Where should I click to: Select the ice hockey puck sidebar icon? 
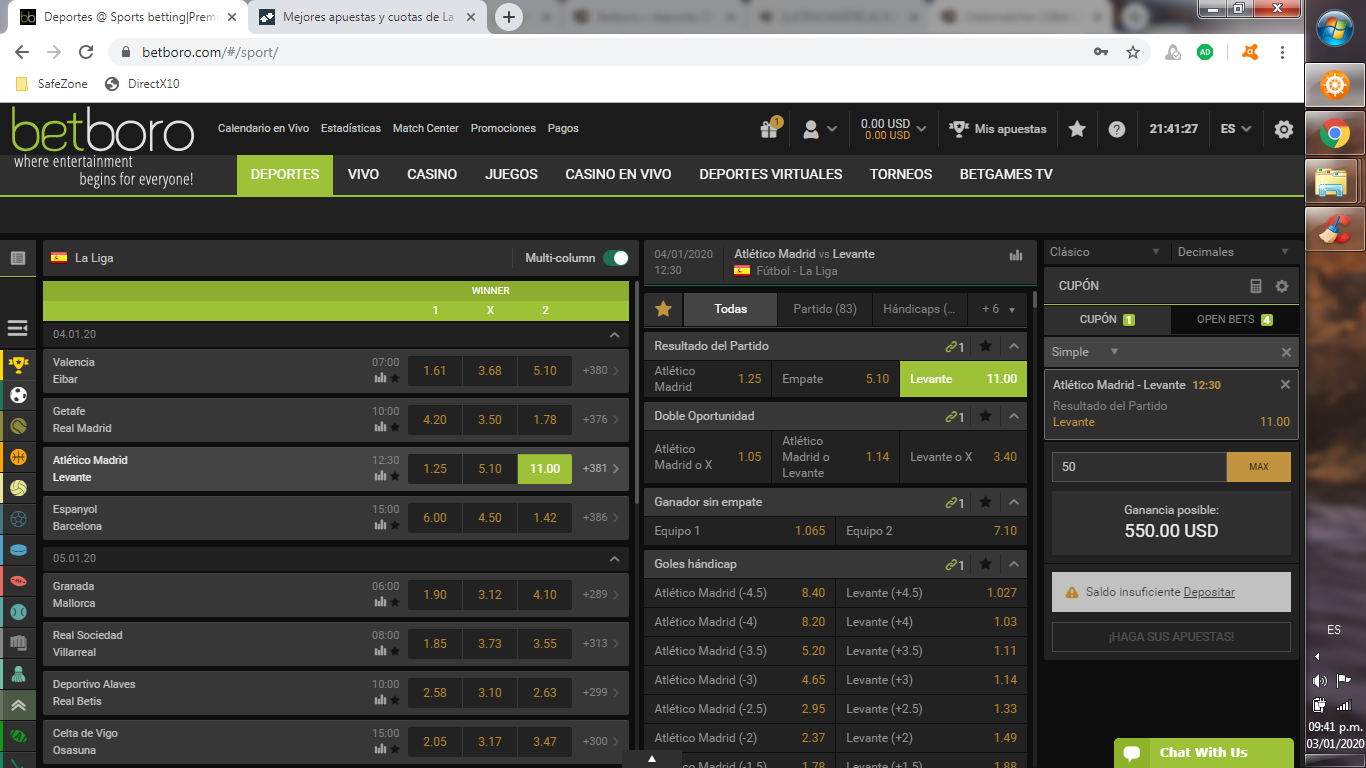pos(18,550)
